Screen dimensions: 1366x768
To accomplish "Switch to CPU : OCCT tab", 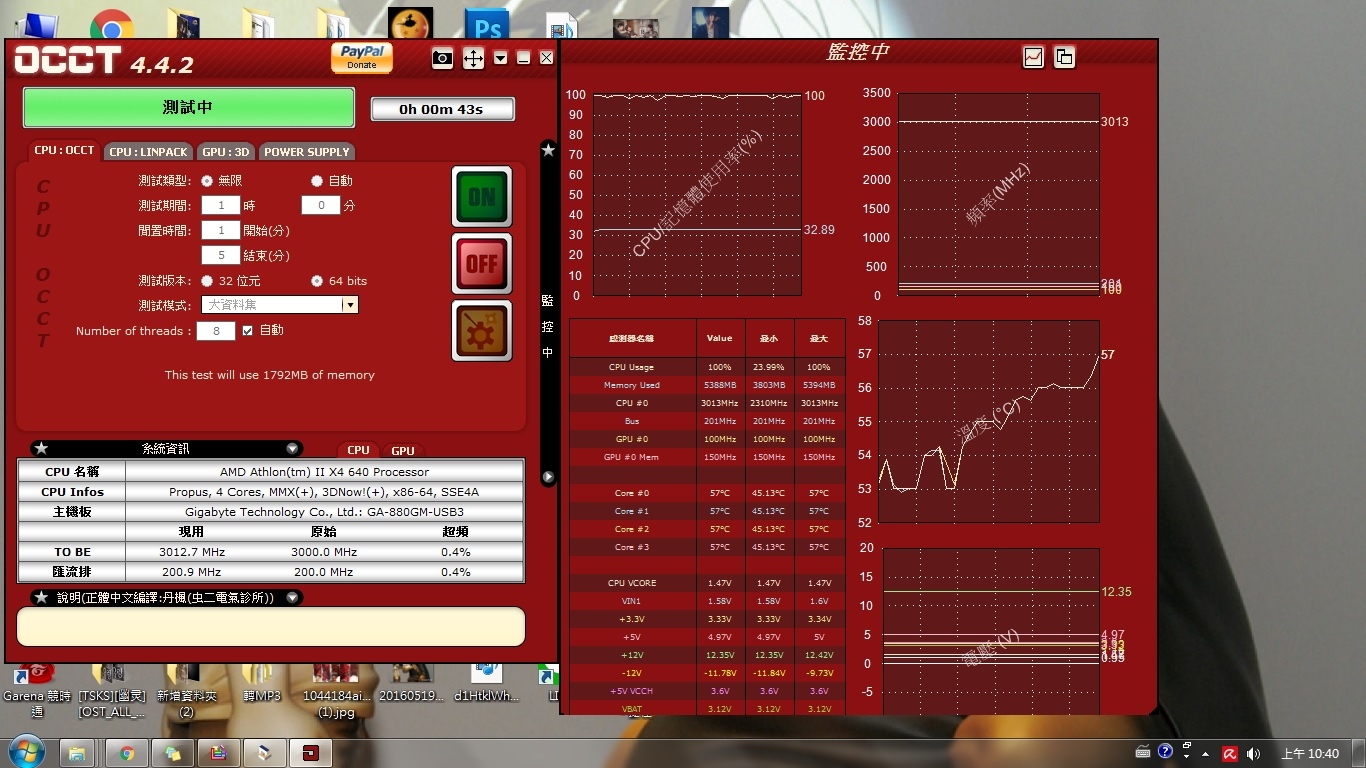I will pos(64,151).
